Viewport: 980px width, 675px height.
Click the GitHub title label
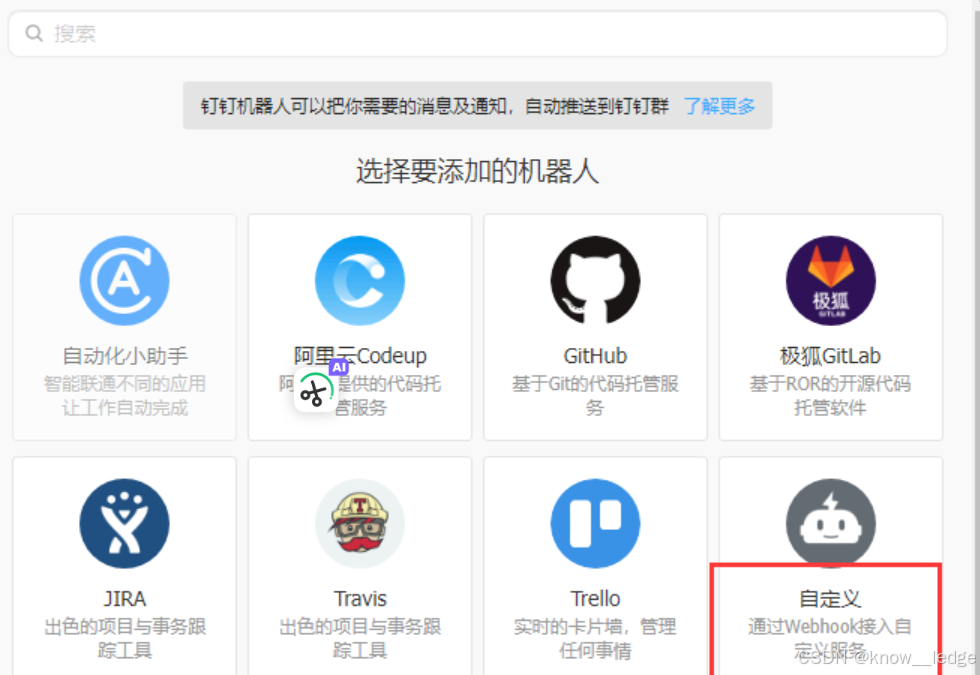[x=595, y=356]
